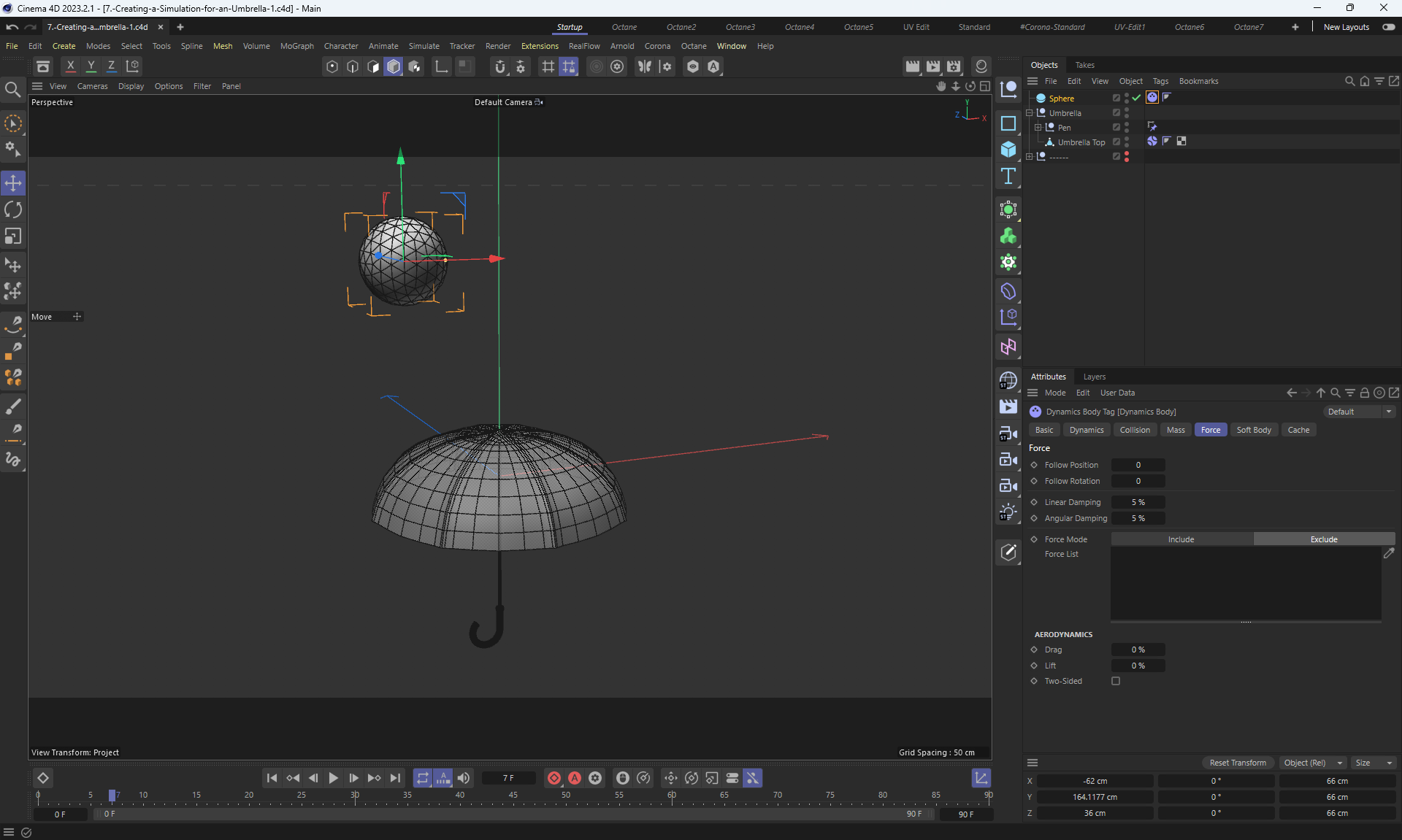
Task: Toggle New Layouts switch
Action: [1388, 27]
